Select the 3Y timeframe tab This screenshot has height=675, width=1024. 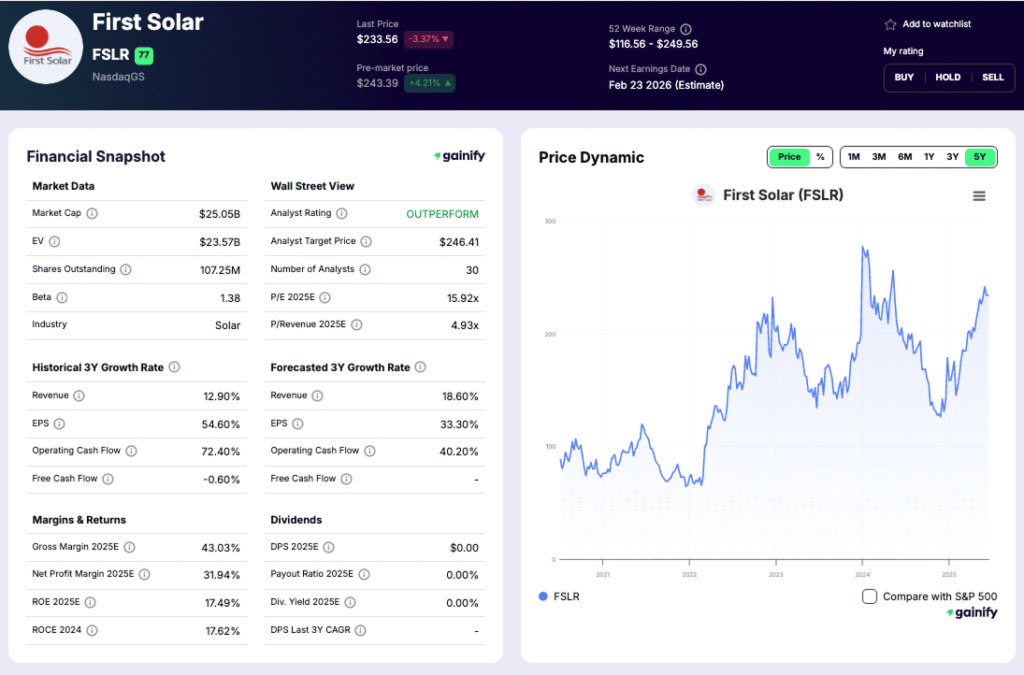pyautogui.click(x=953, y=157)
